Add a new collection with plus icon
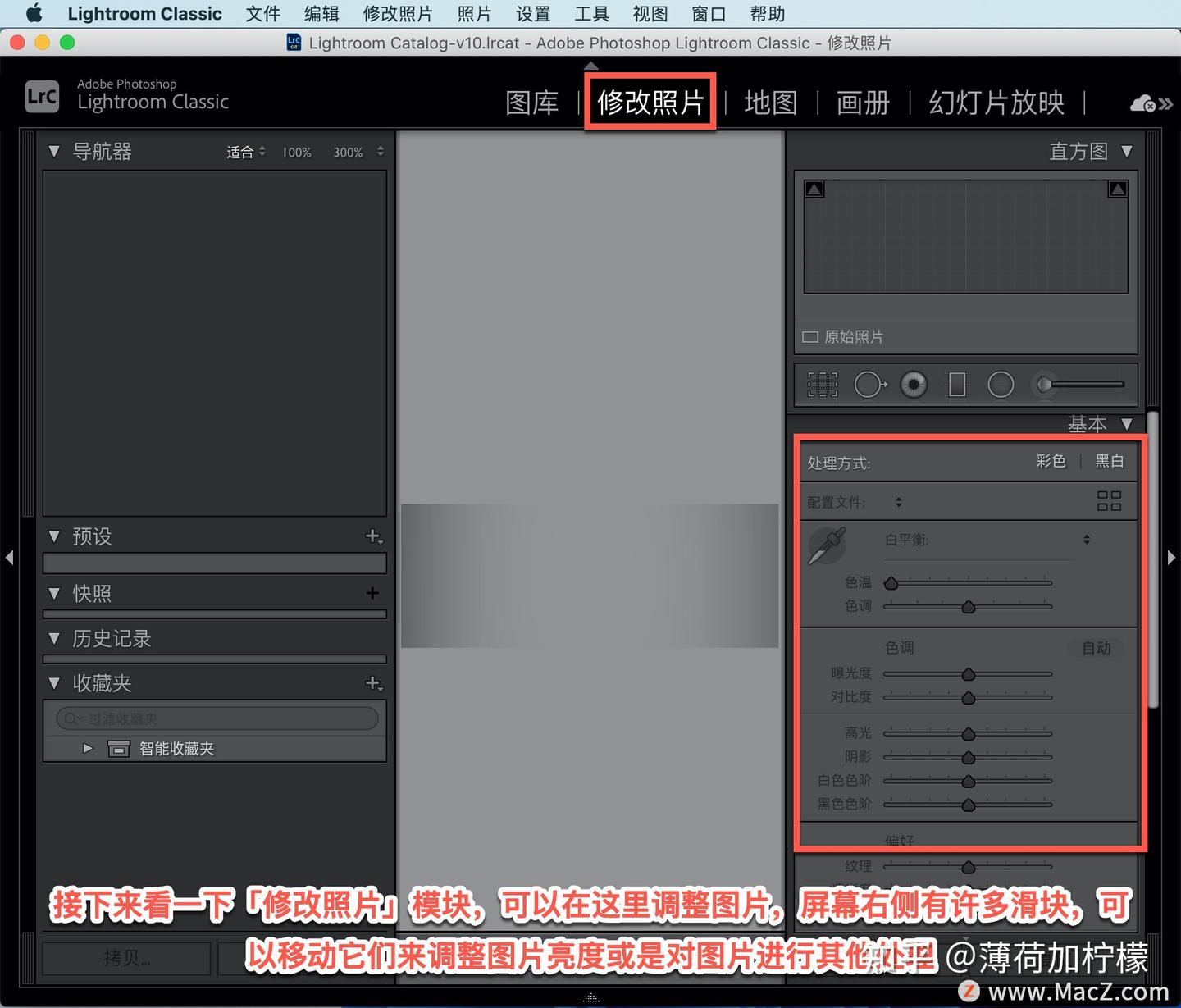This screenshot has width=1181, height=1008. point(374,683)
